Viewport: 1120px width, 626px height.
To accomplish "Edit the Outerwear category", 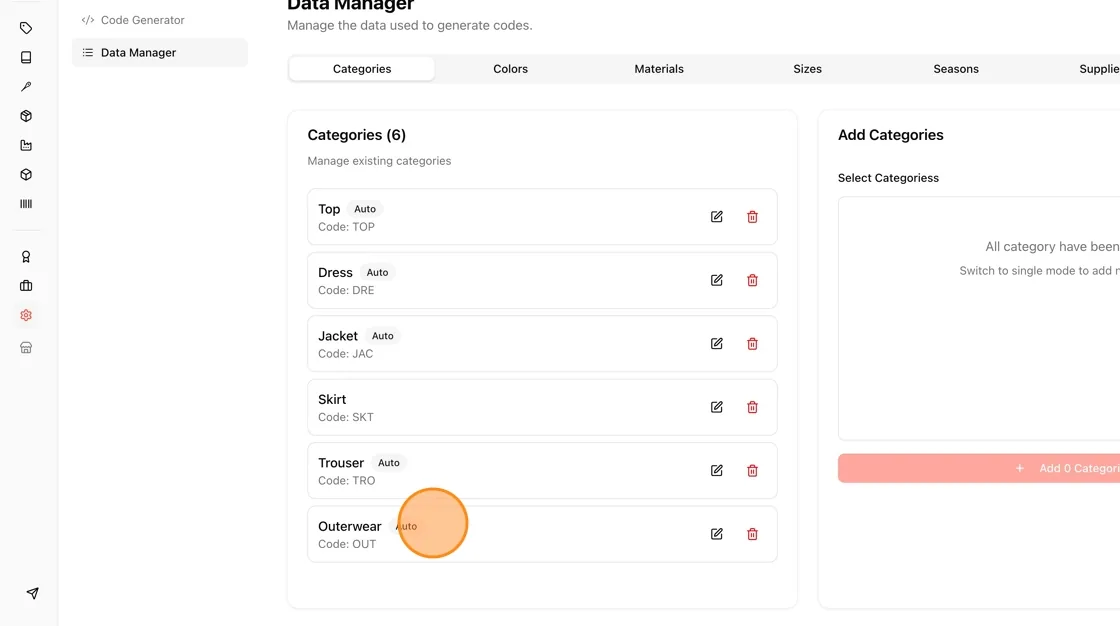I will (716, 534).
